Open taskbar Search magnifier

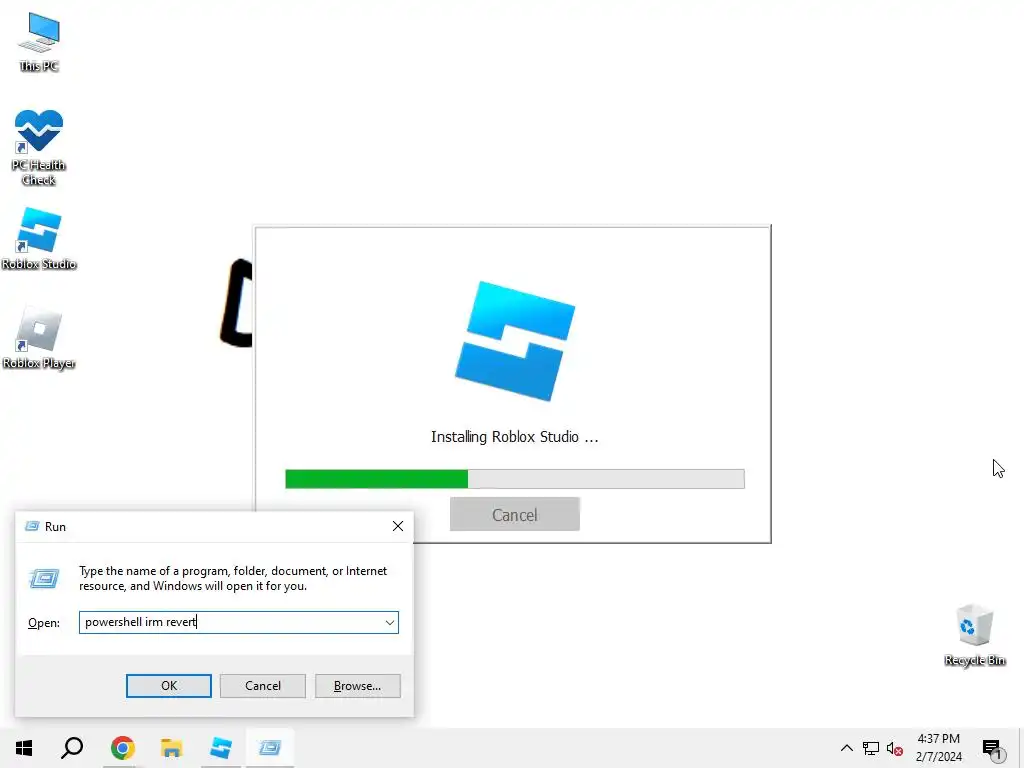point(72,748)
